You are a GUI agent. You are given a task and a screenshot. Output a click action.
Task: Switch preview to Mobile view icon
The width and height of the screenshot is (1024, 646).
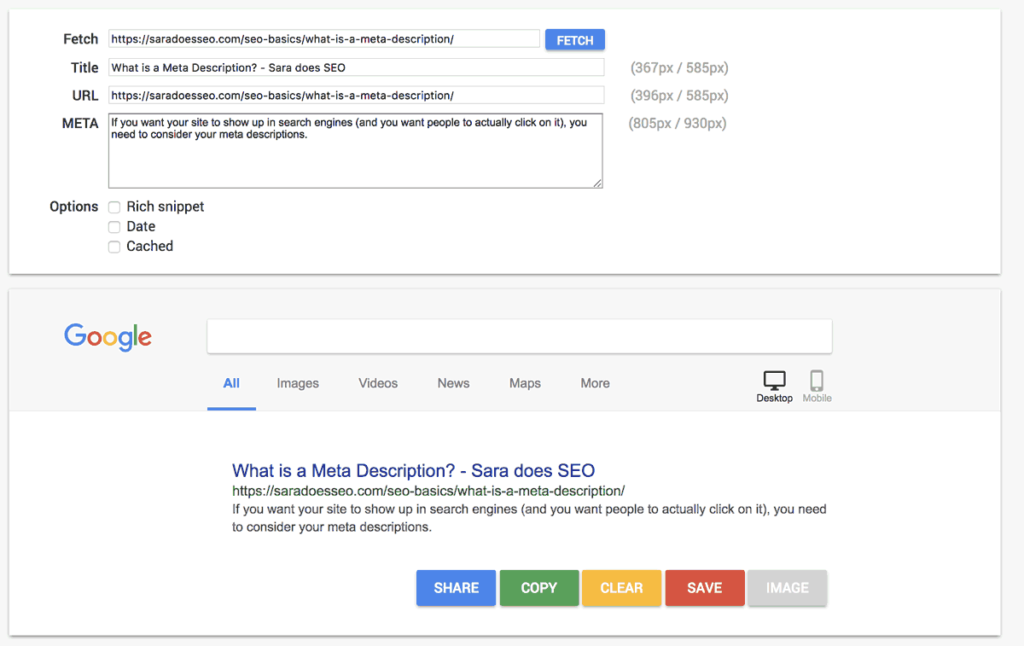(x=816, y=380)
